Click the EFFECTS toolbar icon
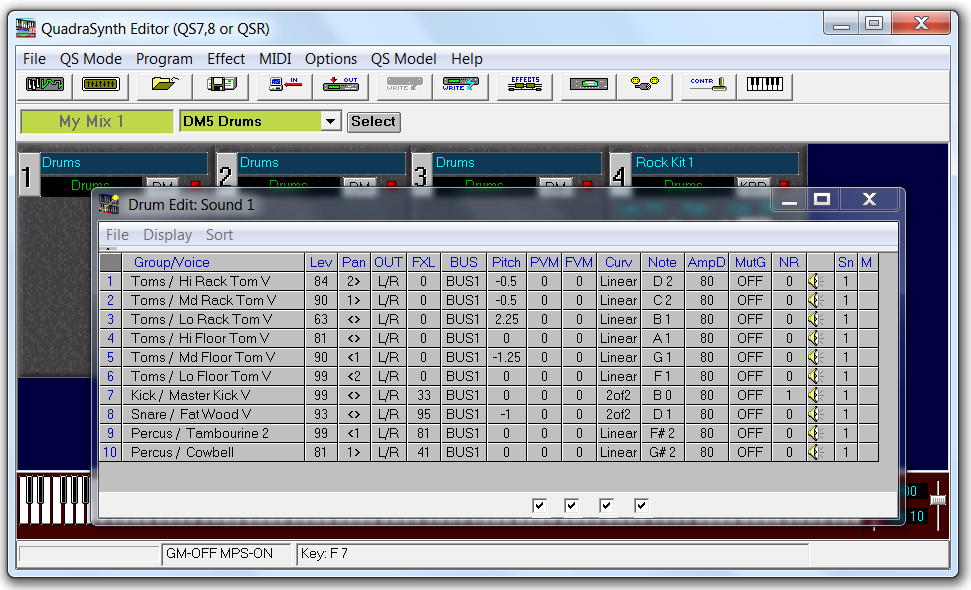Screen dimensions: 971x590 525,86
